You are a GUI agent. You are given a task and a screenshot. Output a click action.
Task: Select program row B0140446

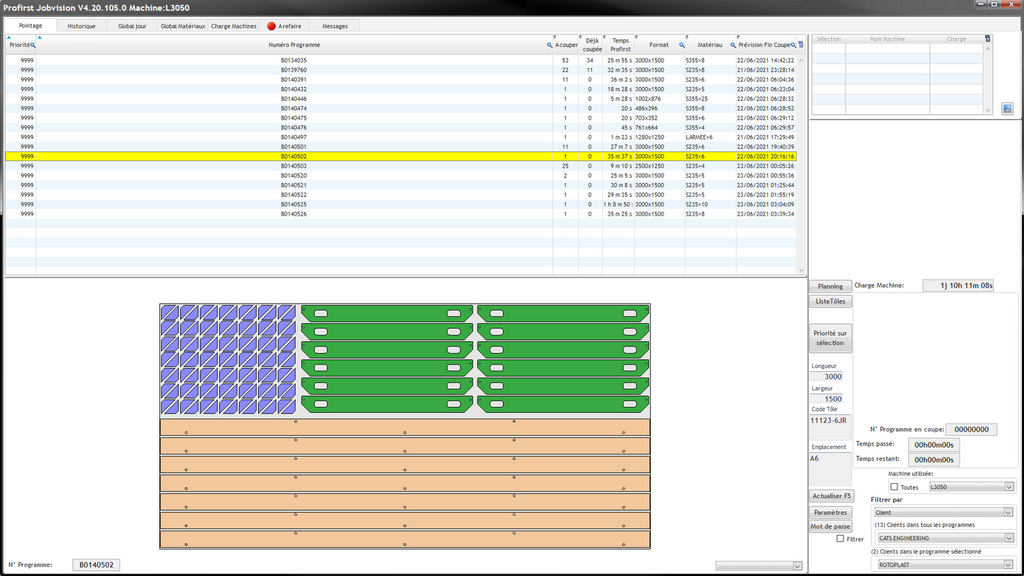(401, 99)
